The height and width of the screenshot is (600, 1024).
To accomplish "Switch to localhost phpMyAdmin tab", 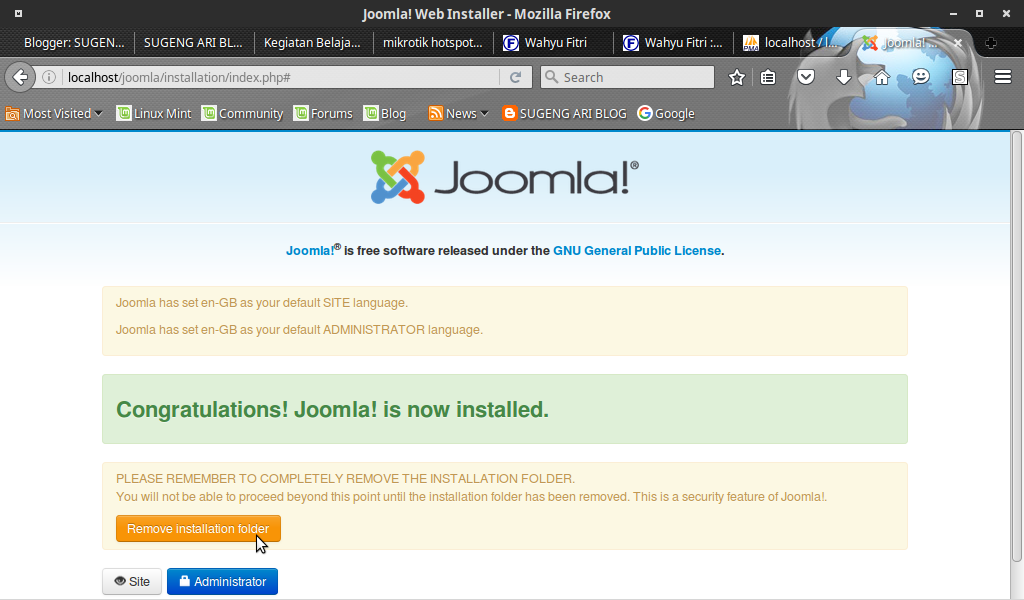I will coord(792,43).
